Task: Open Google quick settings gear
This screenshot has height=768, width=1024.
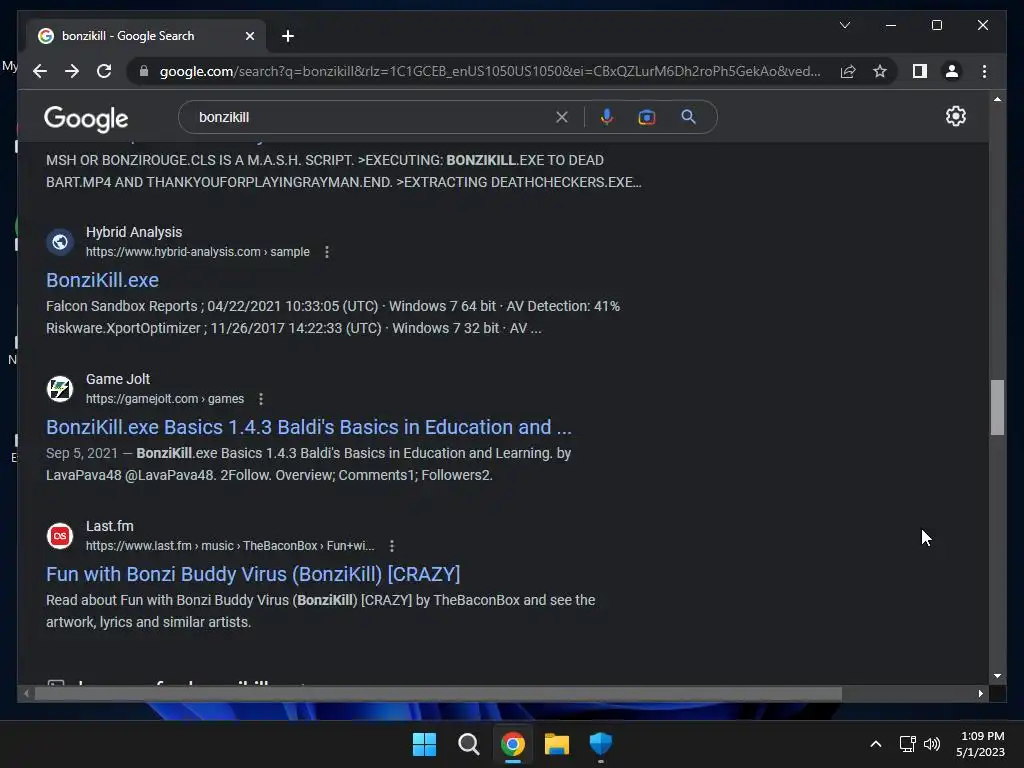Action: pyautogui.click(x=955, y=116)
